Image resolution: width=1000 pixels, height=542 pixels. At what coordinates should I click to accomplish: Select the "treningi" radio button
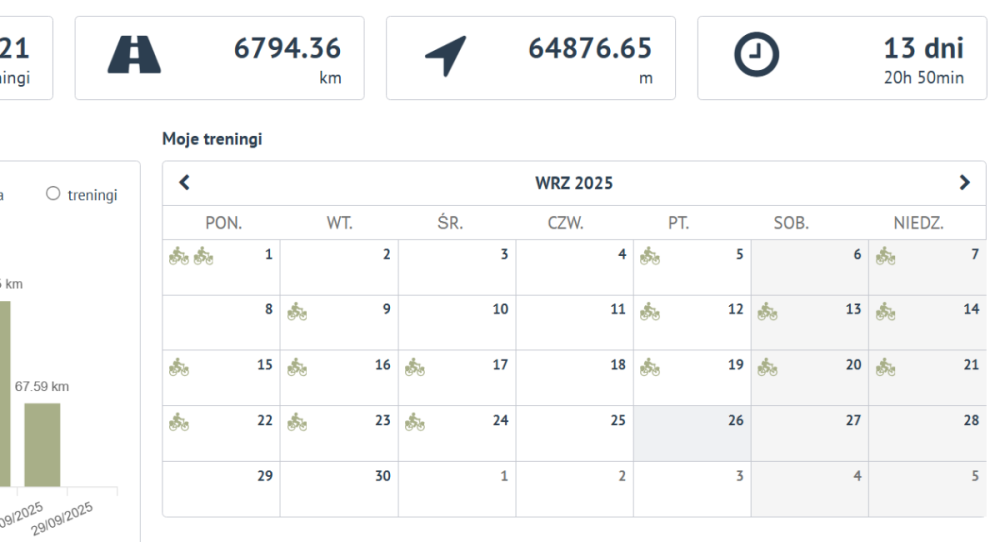[x=54, y=195]
